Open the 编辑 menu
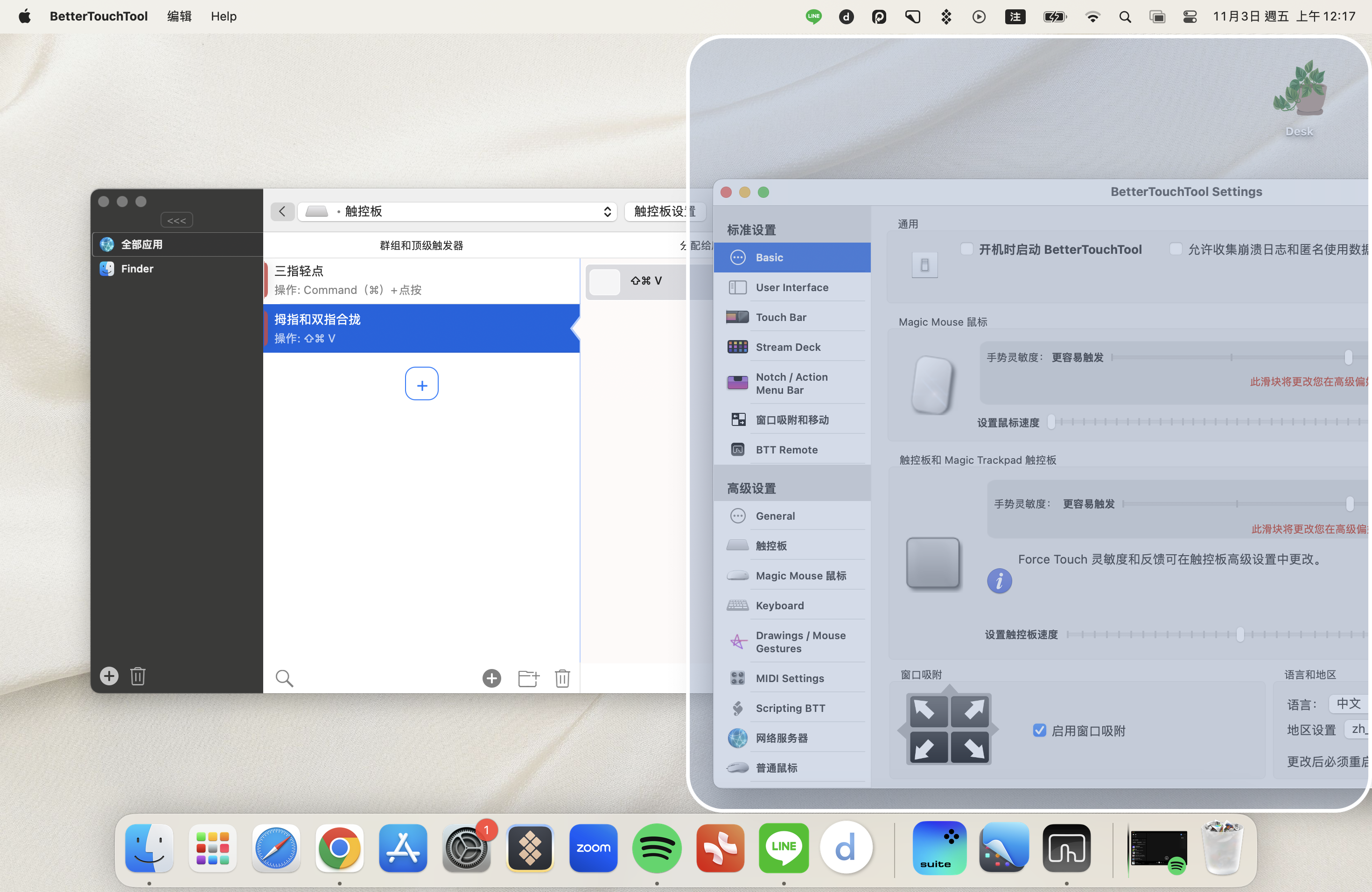This screenshot has width=1372, height=892. click(x=179, y=17)
